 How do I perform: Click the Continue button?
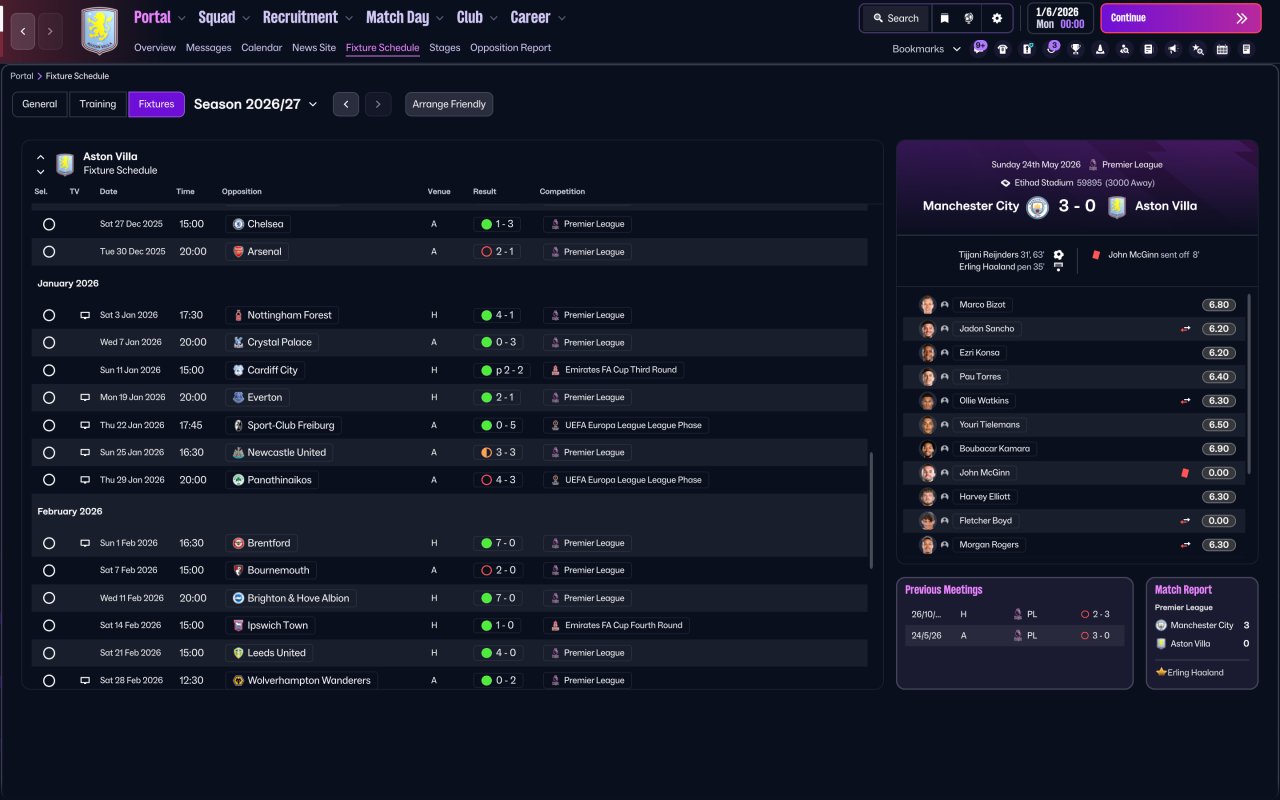point(1181,18)
